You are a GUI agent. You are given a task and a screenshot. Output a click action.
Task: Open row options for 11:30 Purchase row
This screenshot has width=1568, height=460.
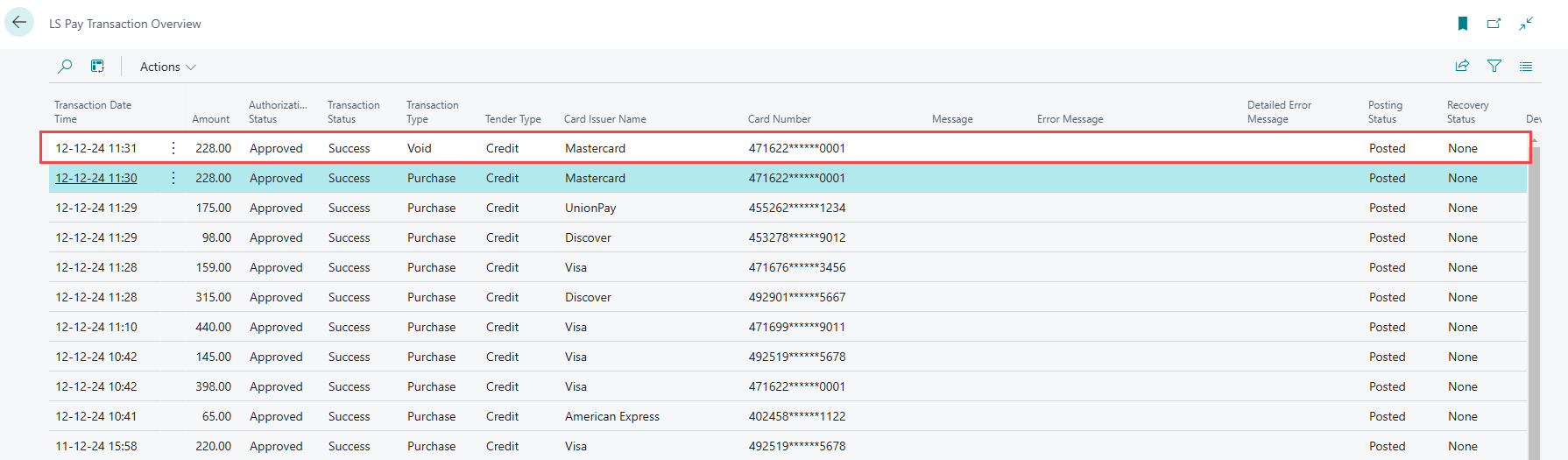(173, 178)
